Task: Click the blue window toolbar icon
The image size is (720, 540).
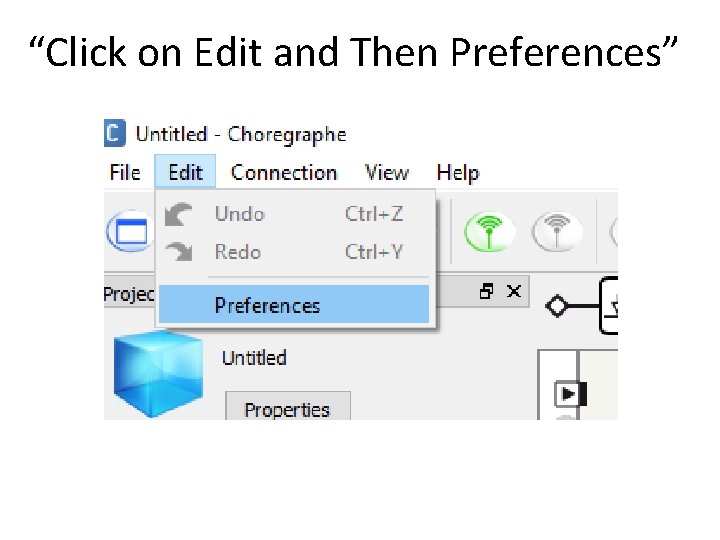Action: pos(130,231)
